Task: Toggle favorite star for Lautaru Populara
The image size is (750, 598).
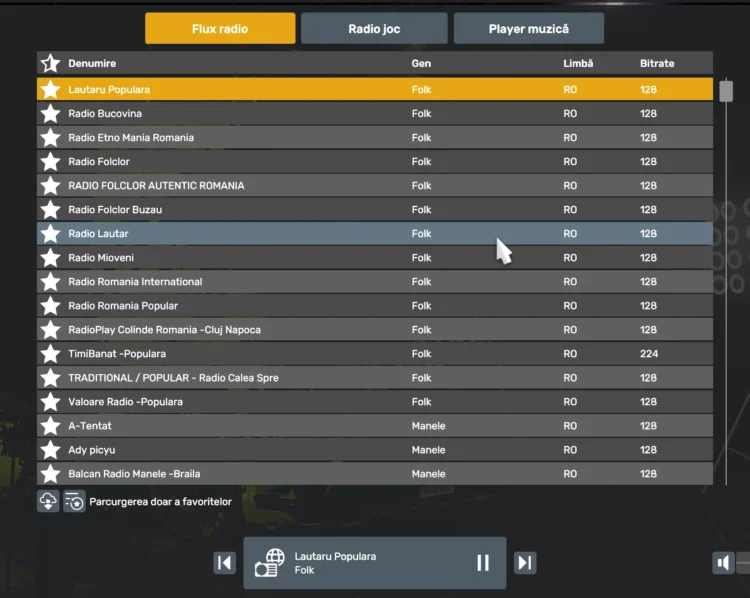Action: point(50,89)
